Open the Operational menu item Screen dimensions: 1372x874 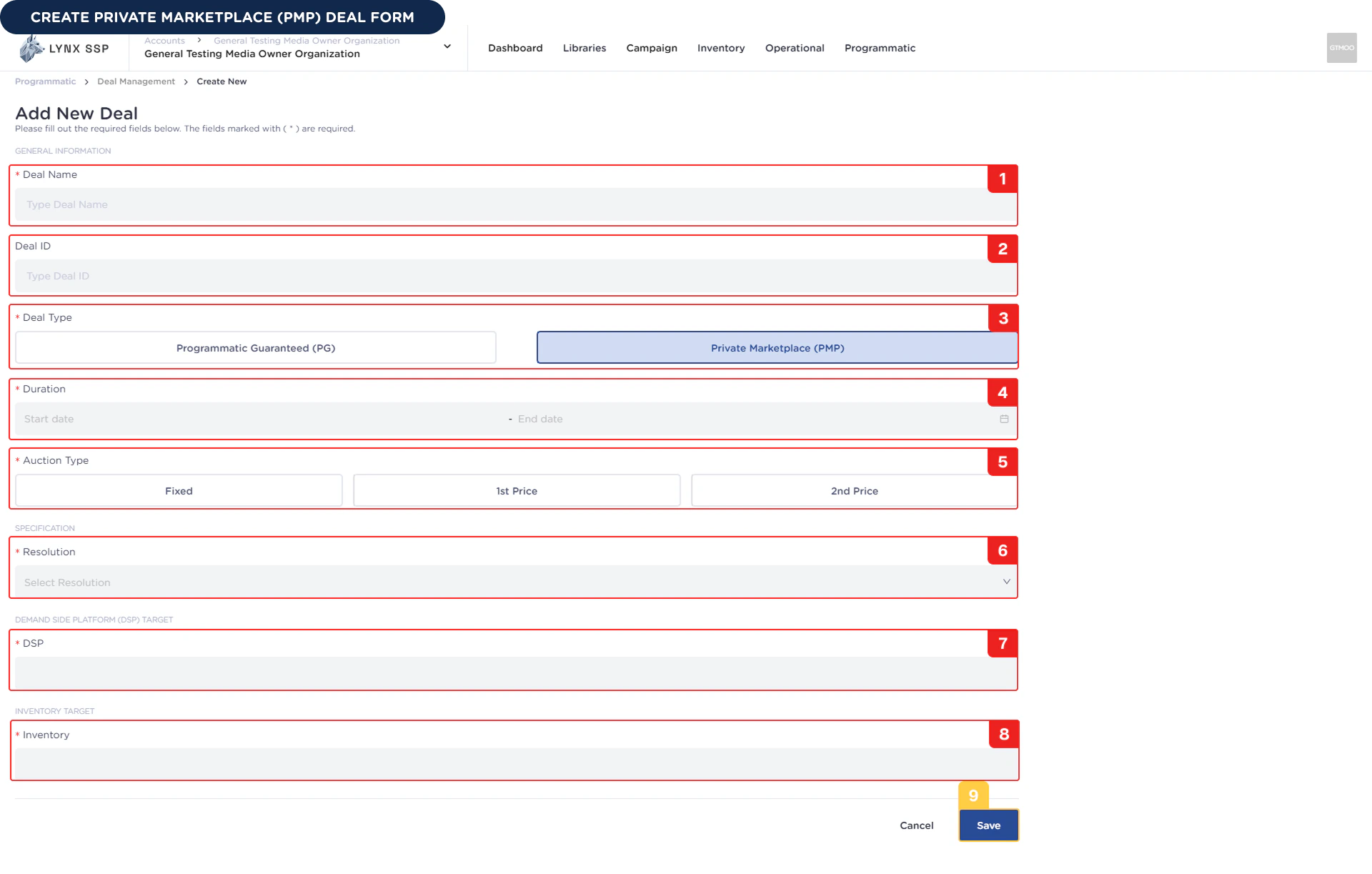click(x=794, y=48)
